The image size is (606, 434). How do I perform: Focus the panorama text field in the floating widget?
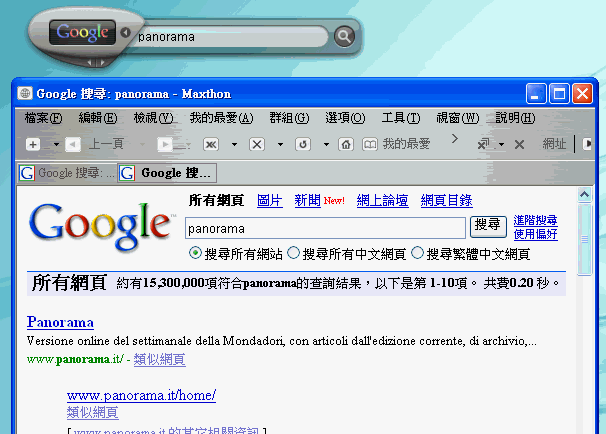[232, 37]
